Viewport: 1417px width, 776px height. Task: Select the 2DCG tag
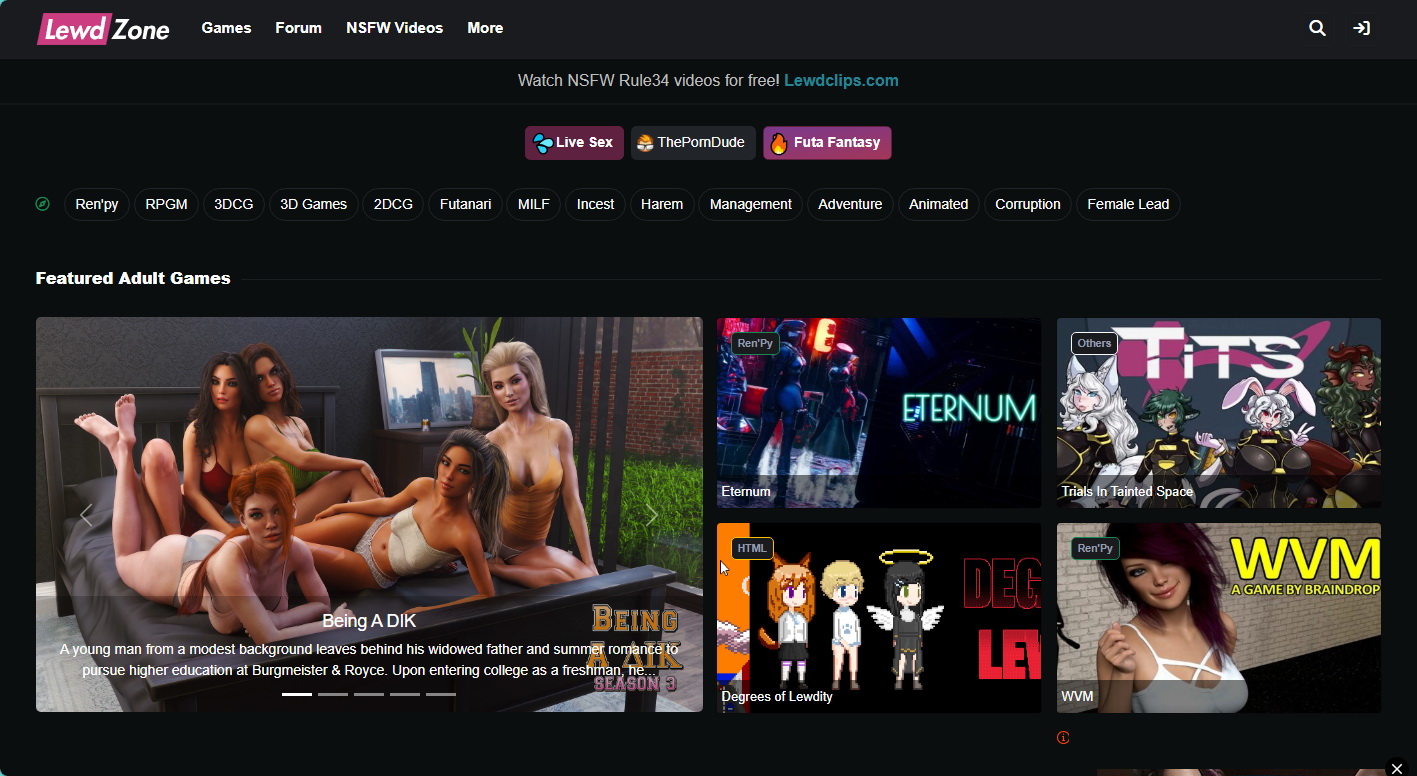tap(394, 204)
